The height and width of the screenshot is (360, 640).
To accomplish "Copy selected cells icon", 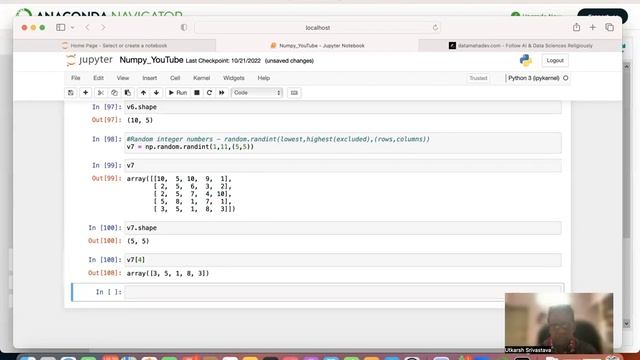I will point(114,93).
